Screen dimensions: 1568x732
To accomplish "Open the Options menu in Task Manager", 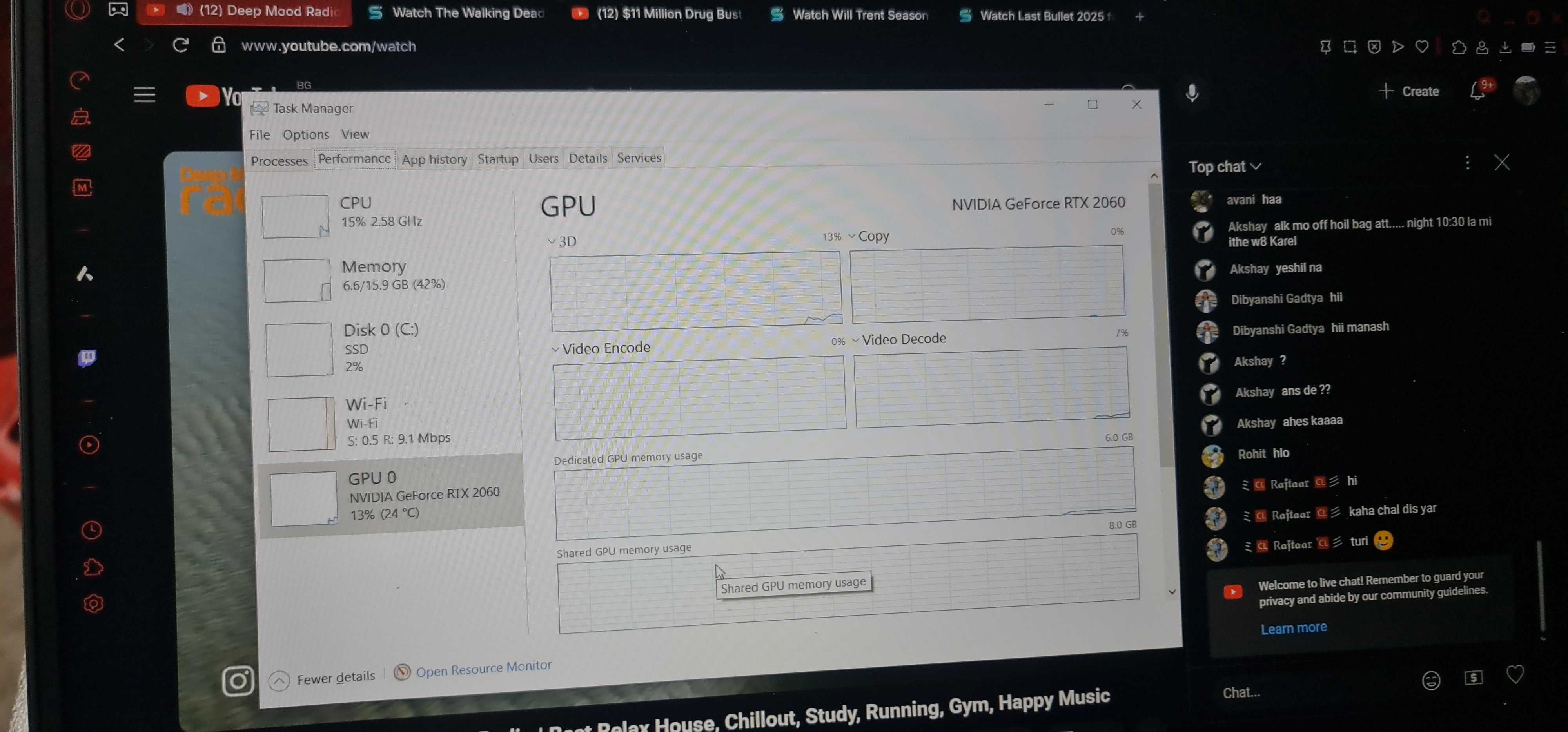I will click(306, 134).
